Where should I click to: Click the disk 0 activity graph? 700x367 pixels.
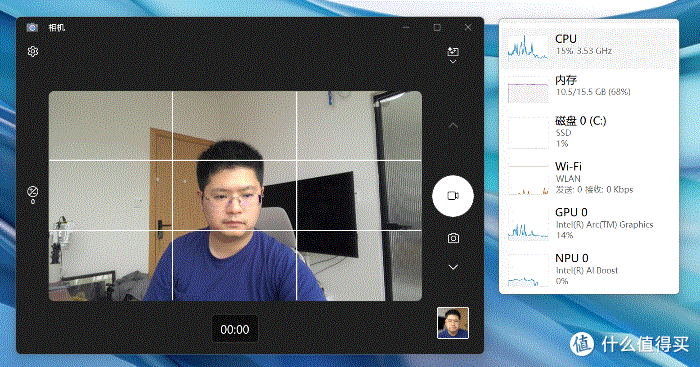point(528,133)
